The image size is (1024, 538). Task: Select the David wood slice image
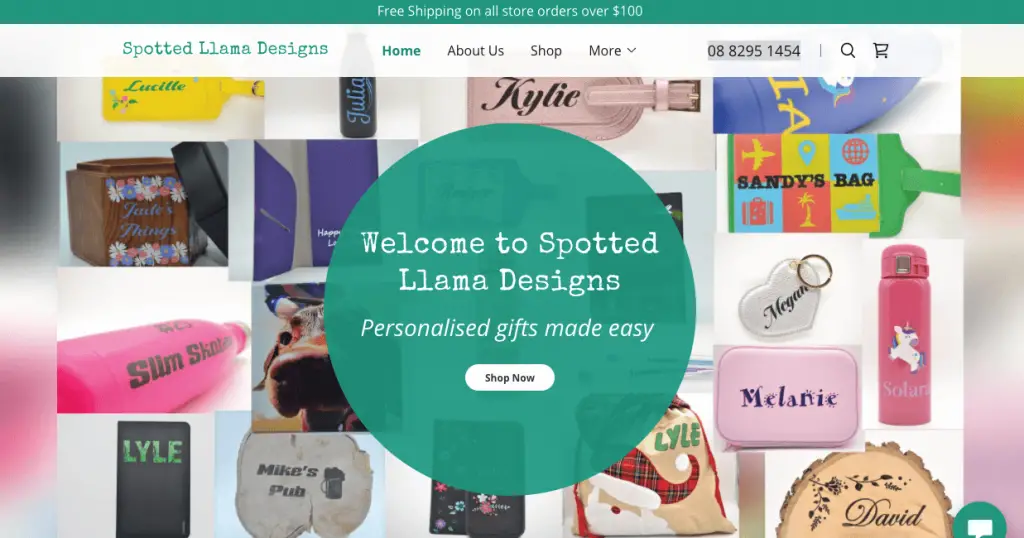[863, 494]
